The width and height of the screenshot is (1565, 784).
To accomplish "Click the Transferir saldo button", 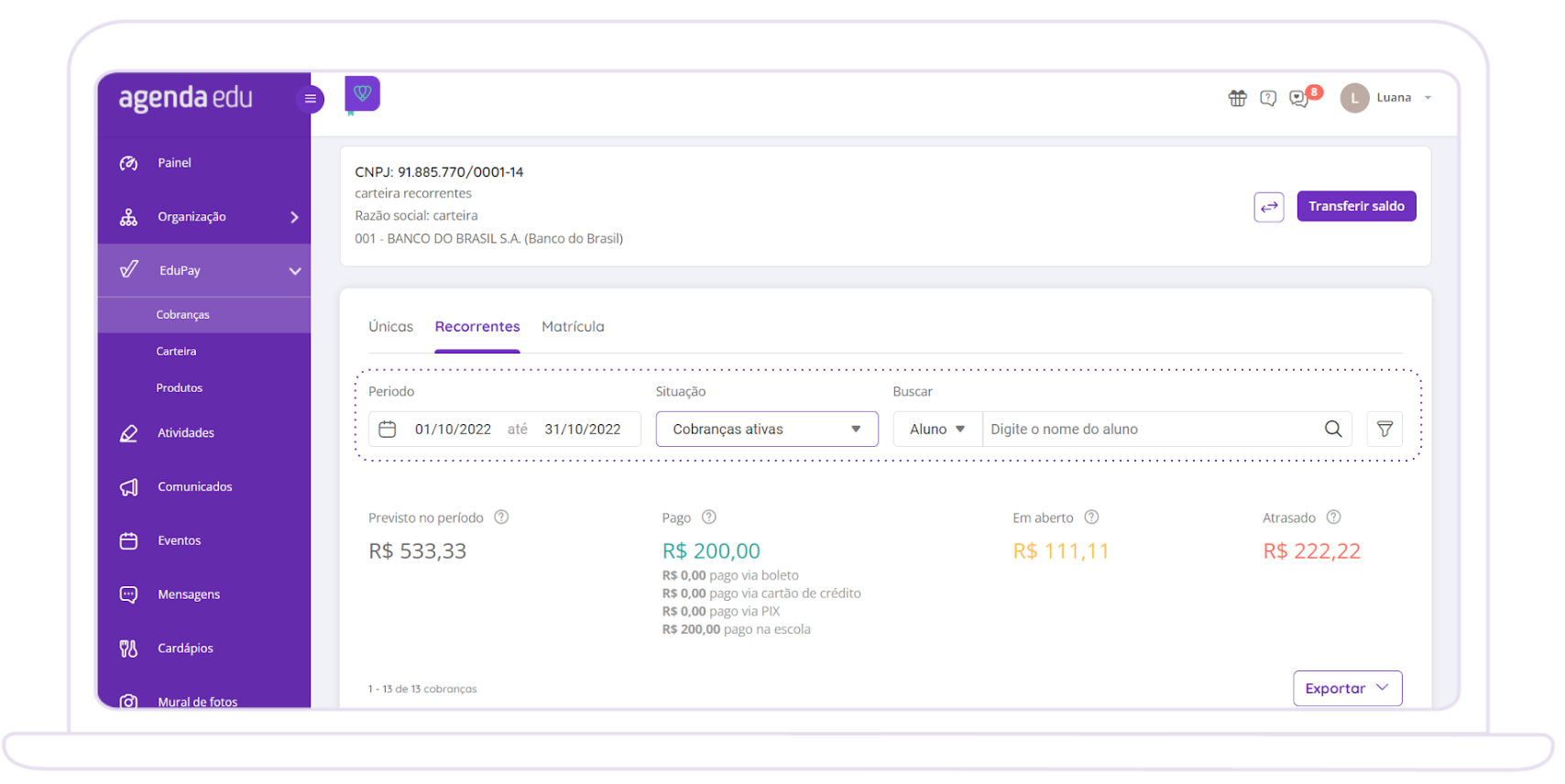I will pyautogui.click(x=1356, y=206).
